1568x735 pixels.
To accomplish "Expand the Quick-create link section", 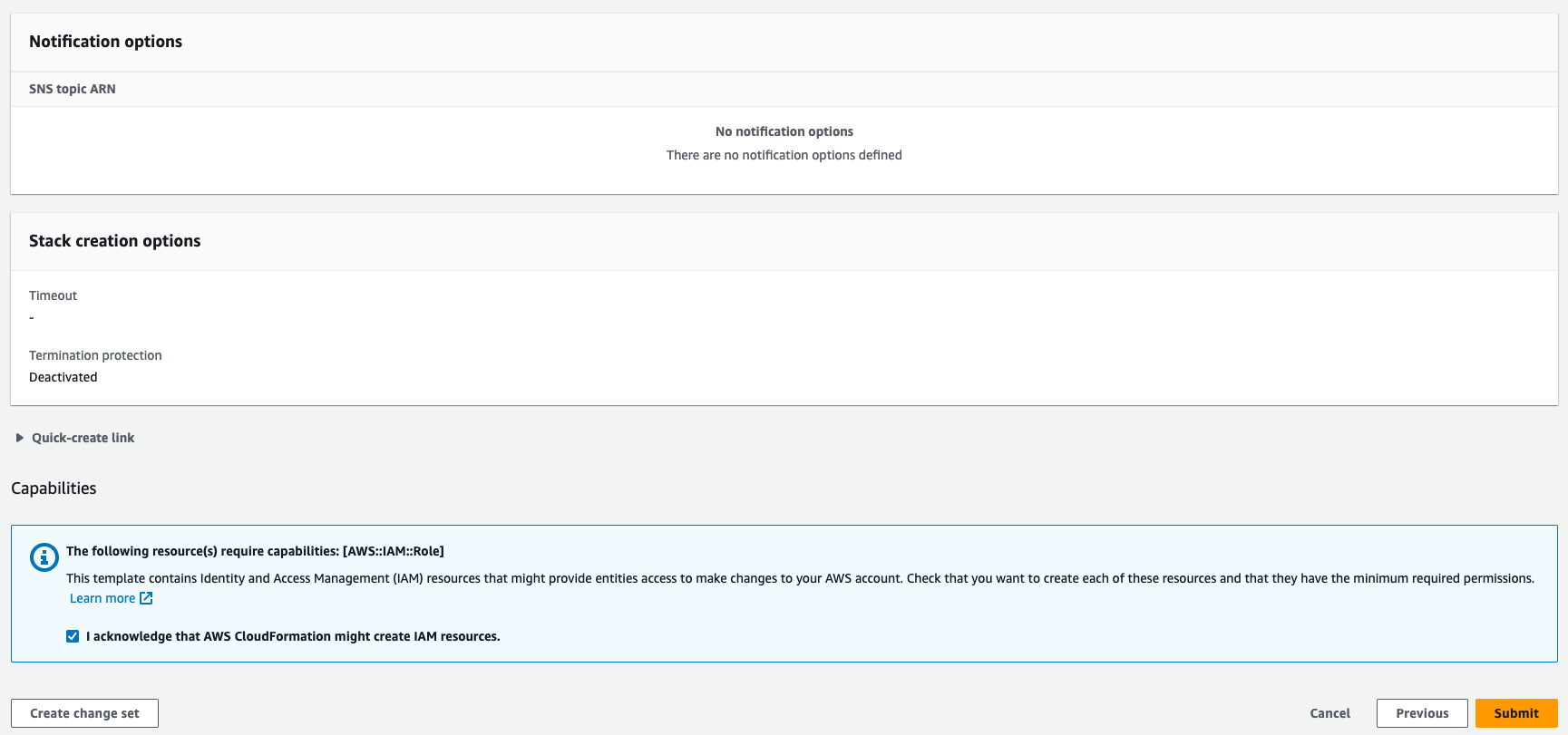I will [x=75, y=438].
